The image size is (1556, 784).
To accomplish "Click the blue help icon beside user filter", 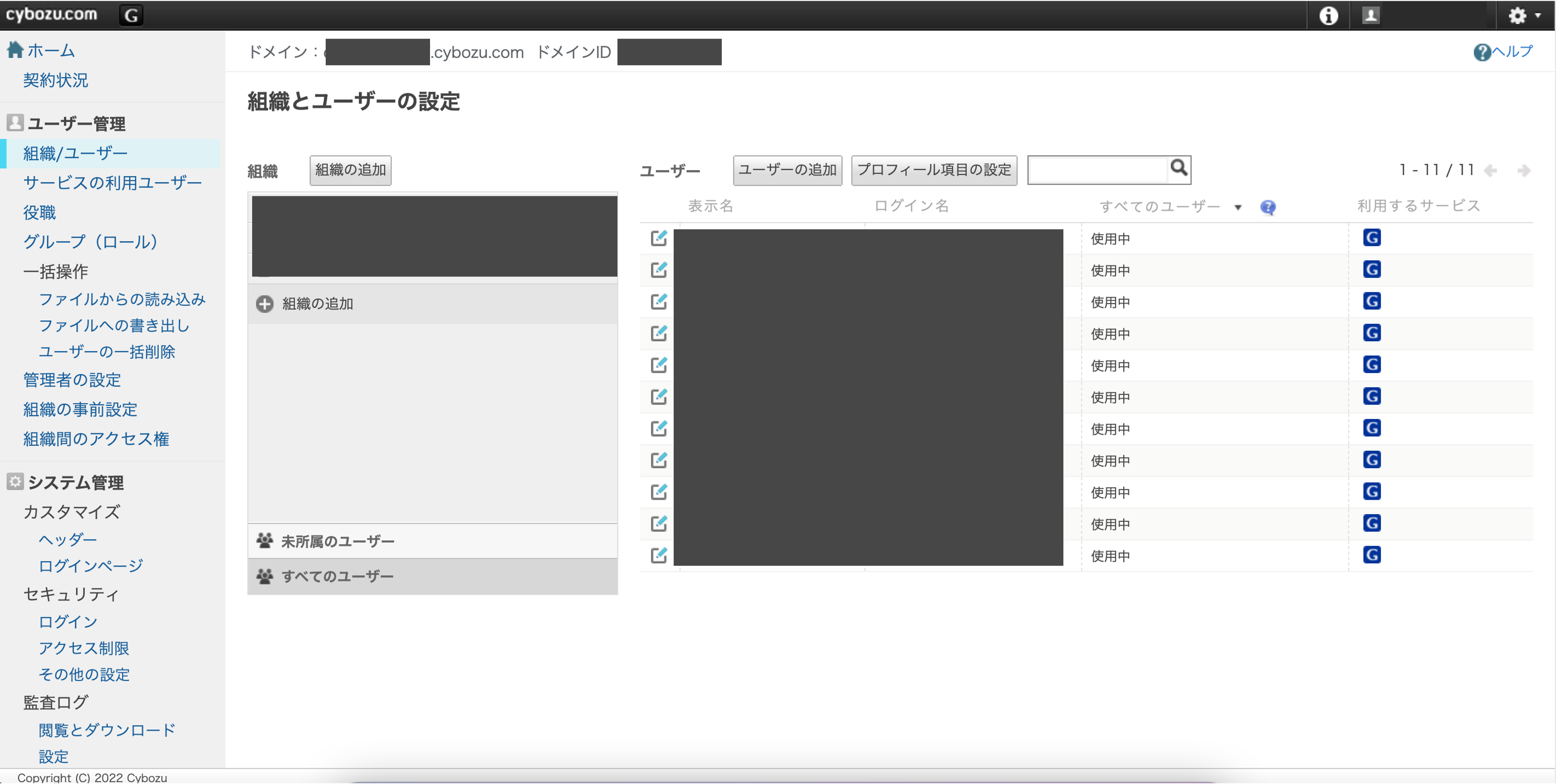I will click(1267, 207).
